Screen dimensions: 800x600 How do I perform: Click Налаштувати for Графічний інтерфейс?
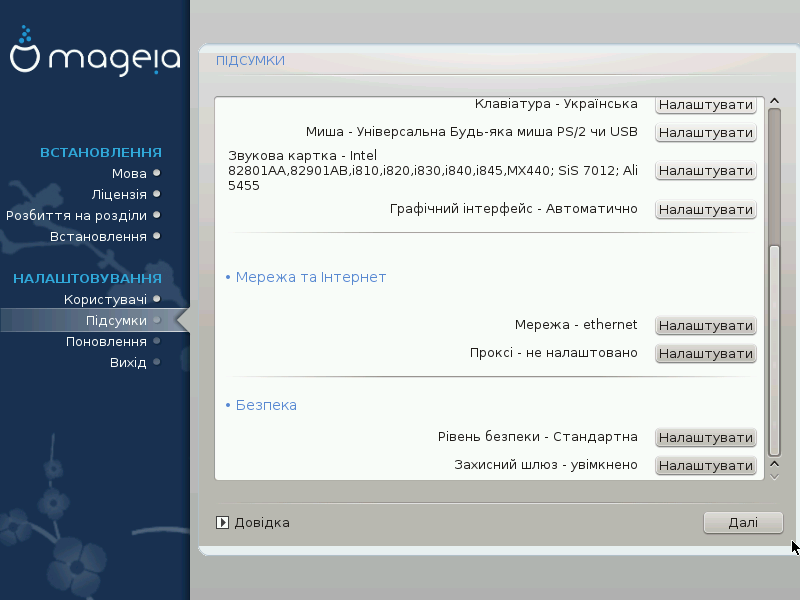pos(706,209)
